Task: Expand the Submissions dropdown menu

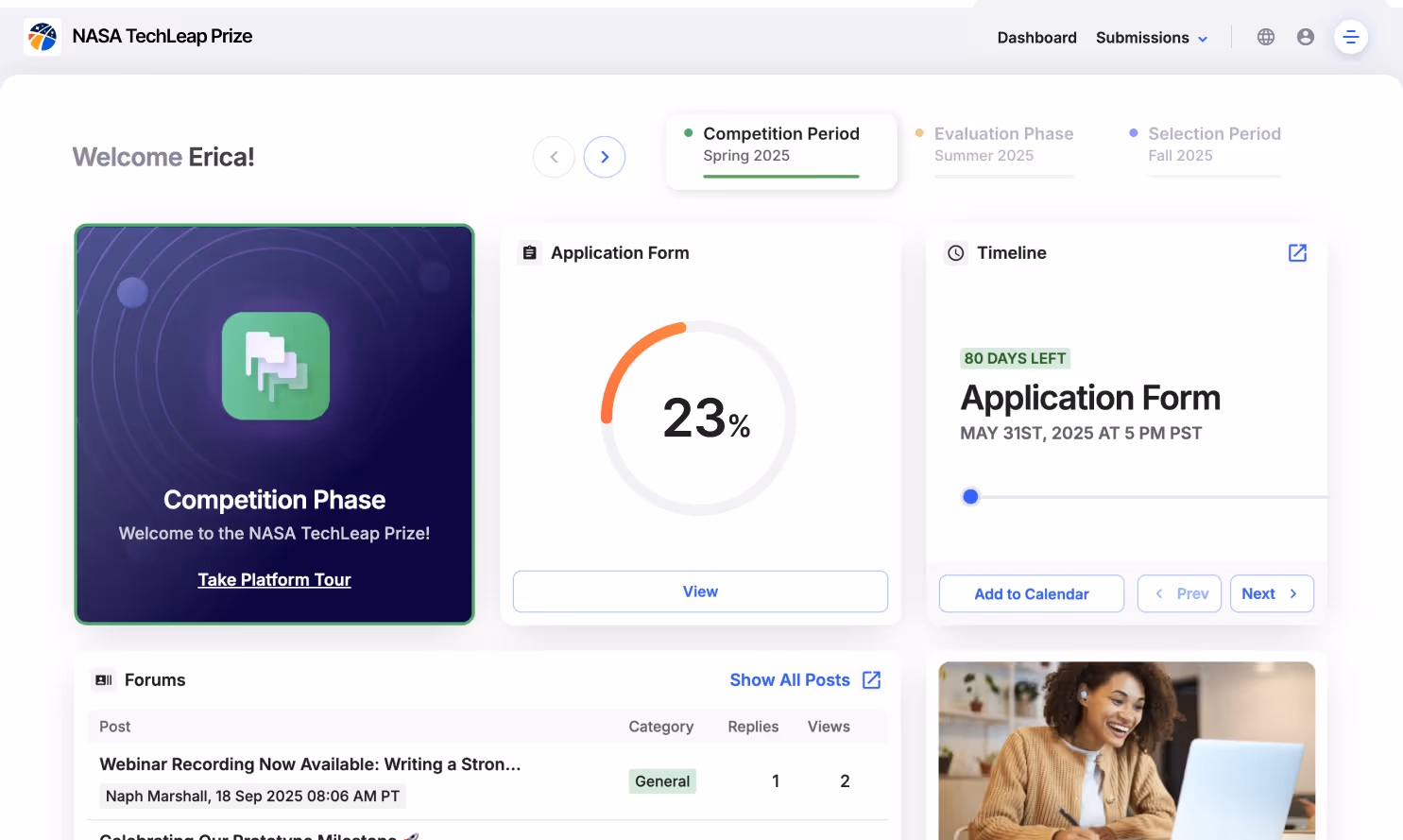Action: [x=1152, y=38]
